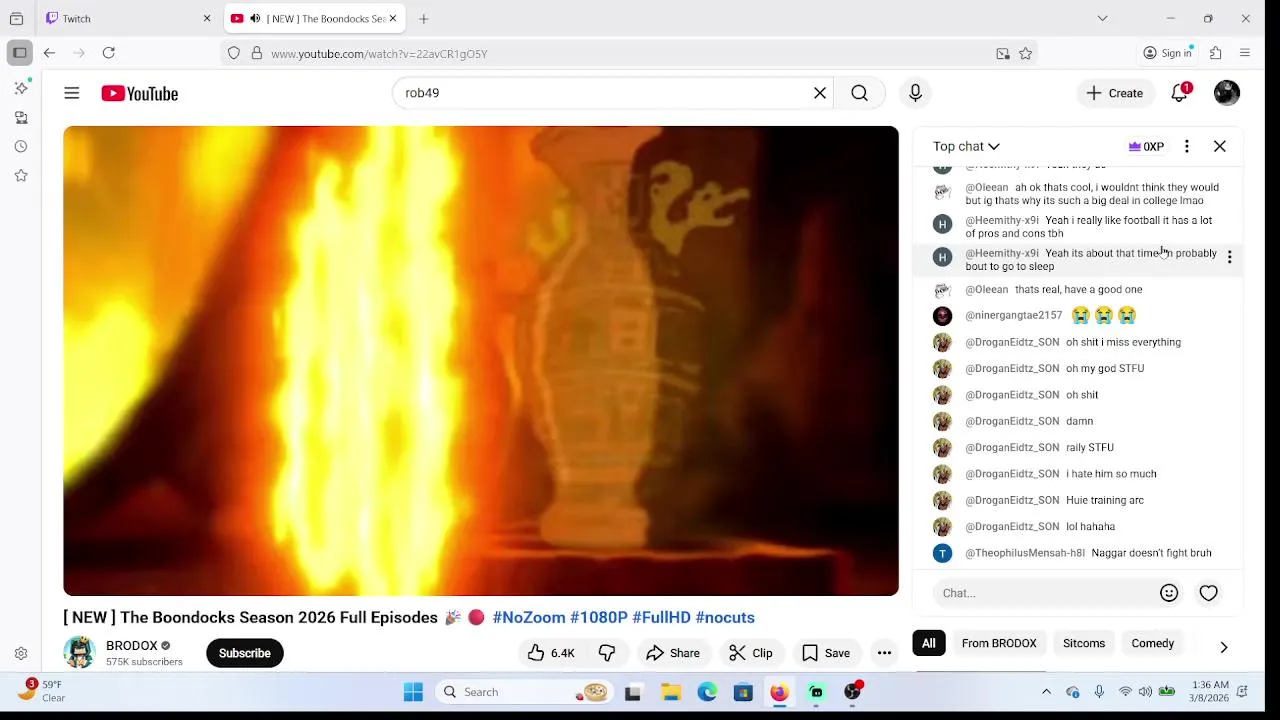Open browser extensions menu
The width and height of the screenshot is (1280, 720).
(1216, 53)
